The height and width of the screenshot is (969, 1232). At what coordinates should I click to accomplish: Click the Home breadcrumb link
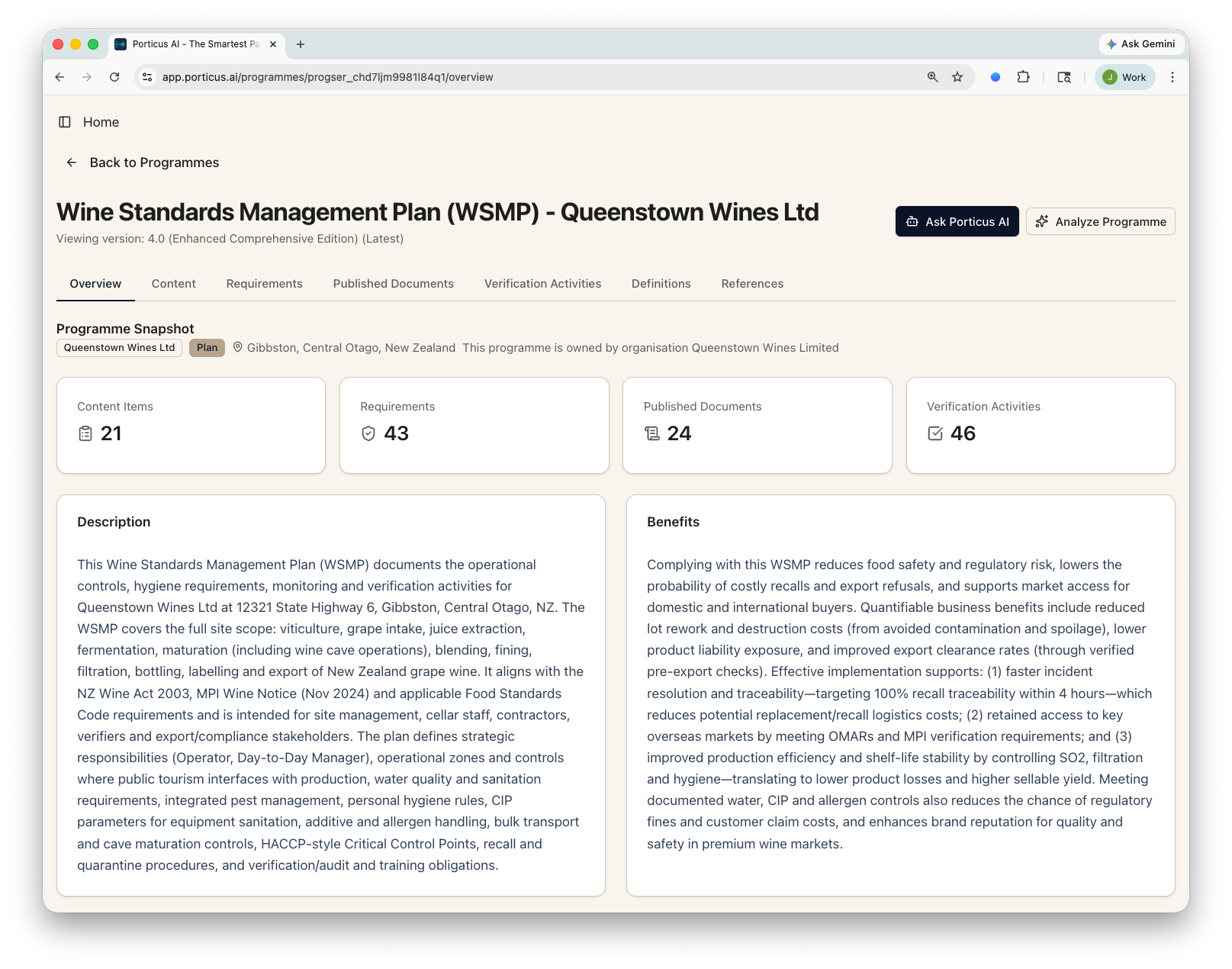tap(101, 122)
